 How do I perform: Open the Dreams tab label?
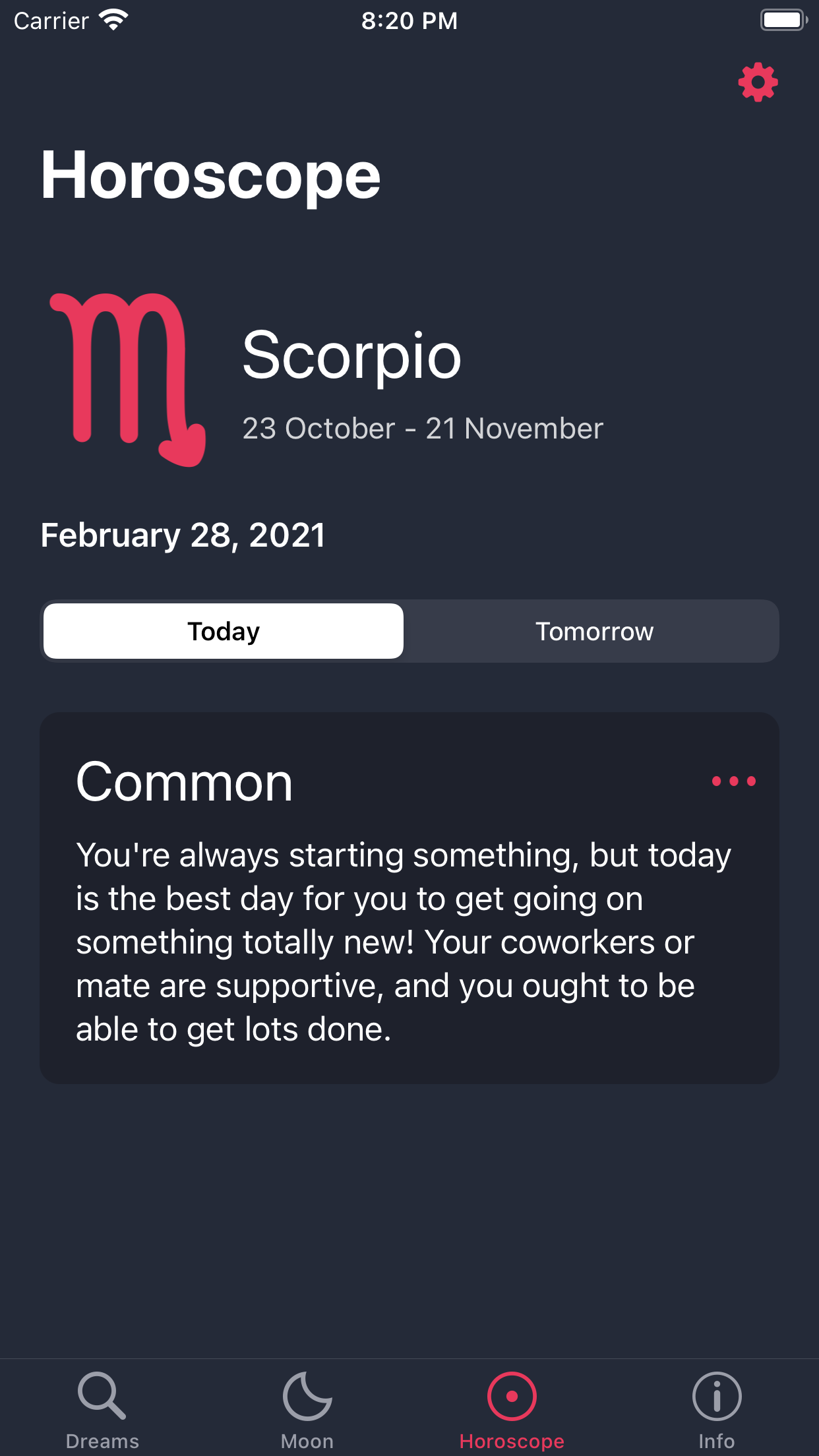tap(102, 1441)
